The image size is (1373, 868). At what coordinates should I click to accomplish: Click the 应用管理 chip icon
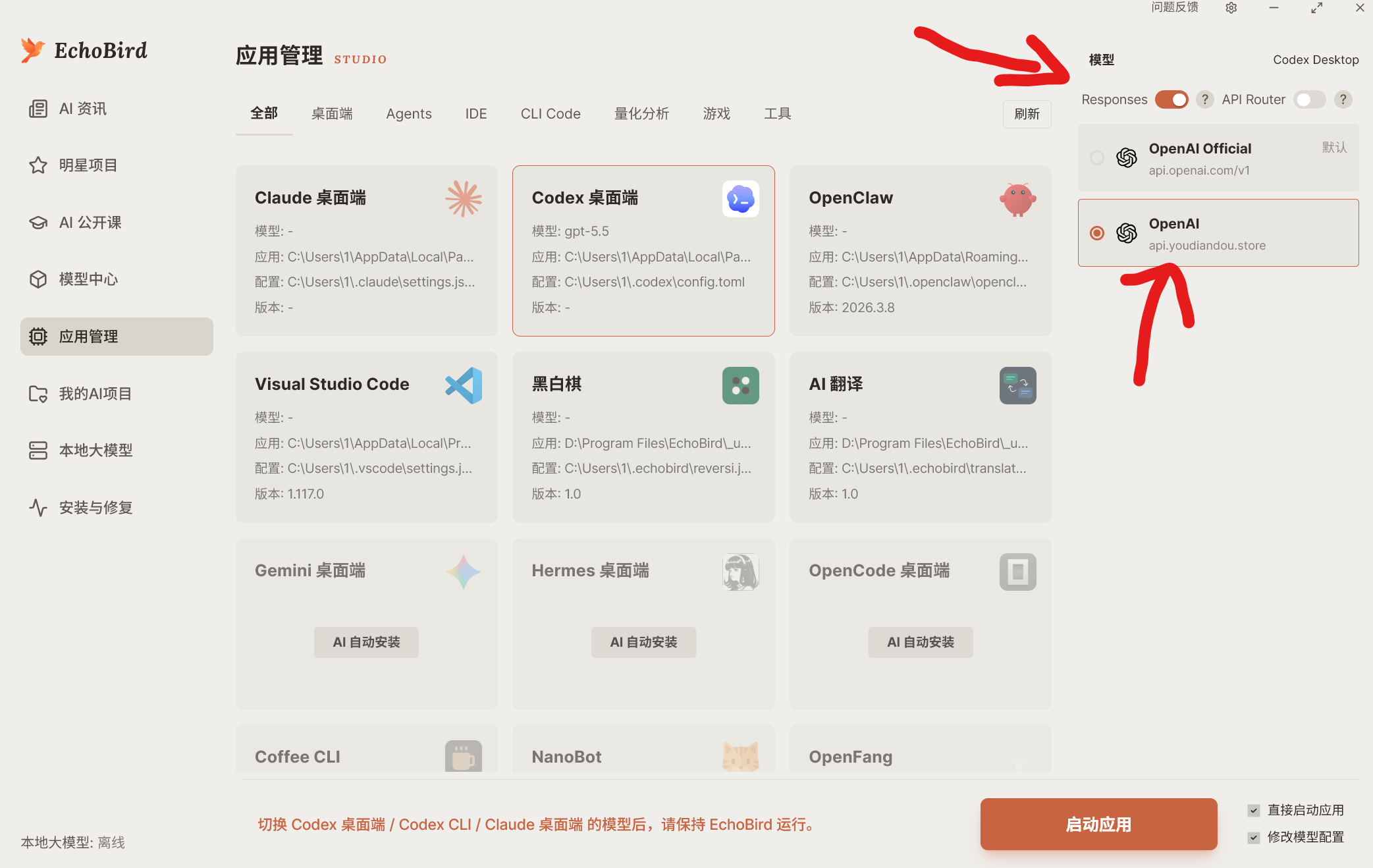click(38, 337)
